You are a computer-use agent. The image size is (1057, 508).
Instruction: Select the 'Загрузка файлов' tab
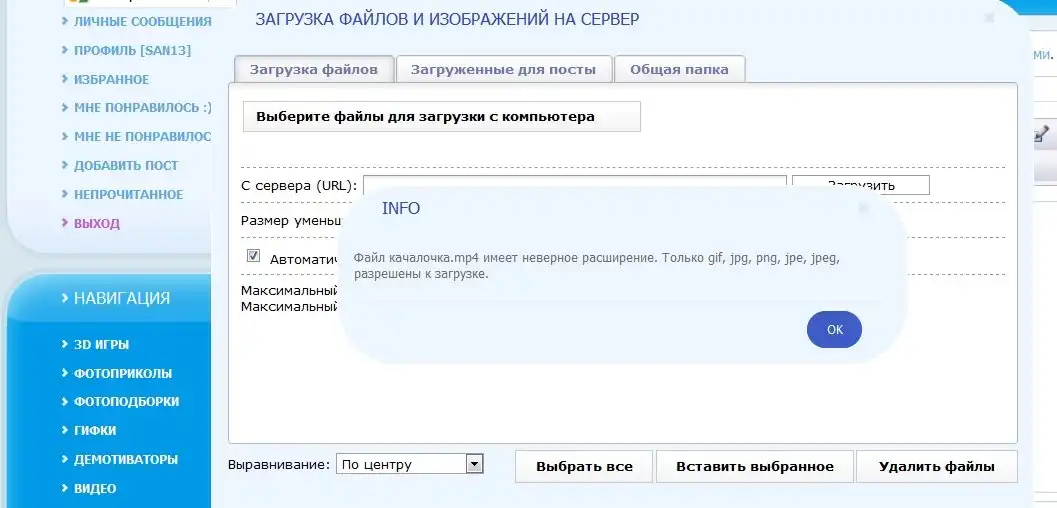pos(313,69)
